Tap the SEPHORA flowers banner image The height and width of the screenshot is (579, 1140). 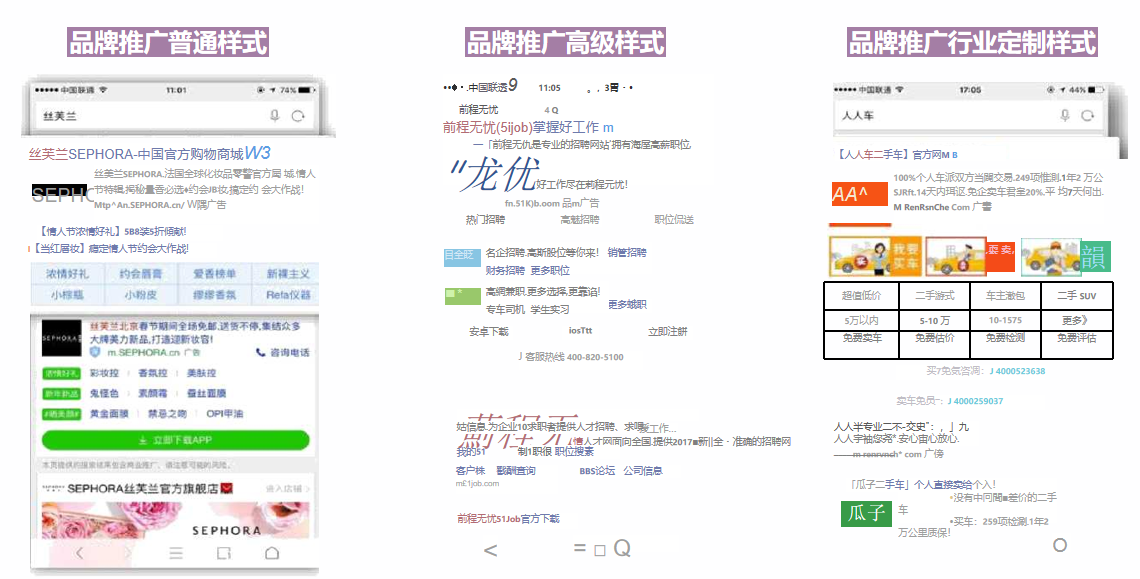175,520
